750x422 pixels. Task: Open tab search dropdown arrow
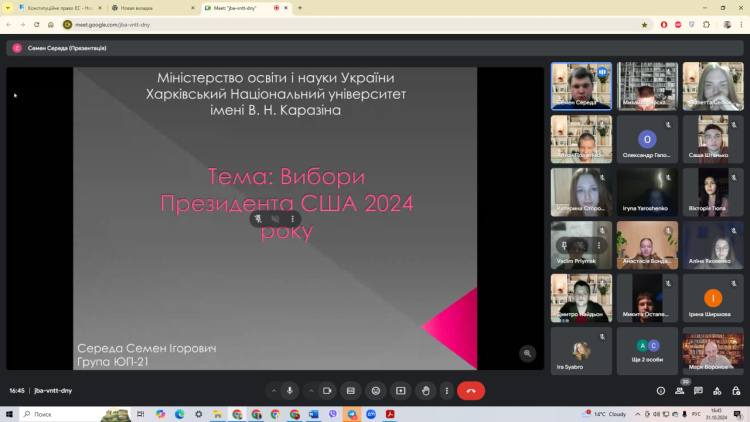point(8,8)
